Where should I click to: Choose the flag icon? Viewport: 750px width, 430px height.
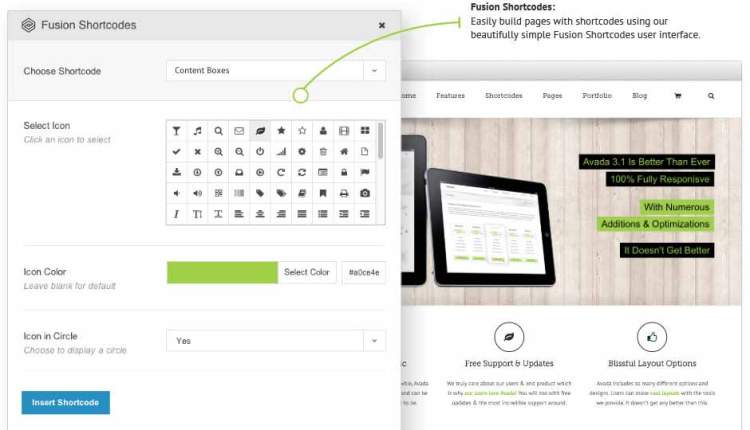[365, 172]
